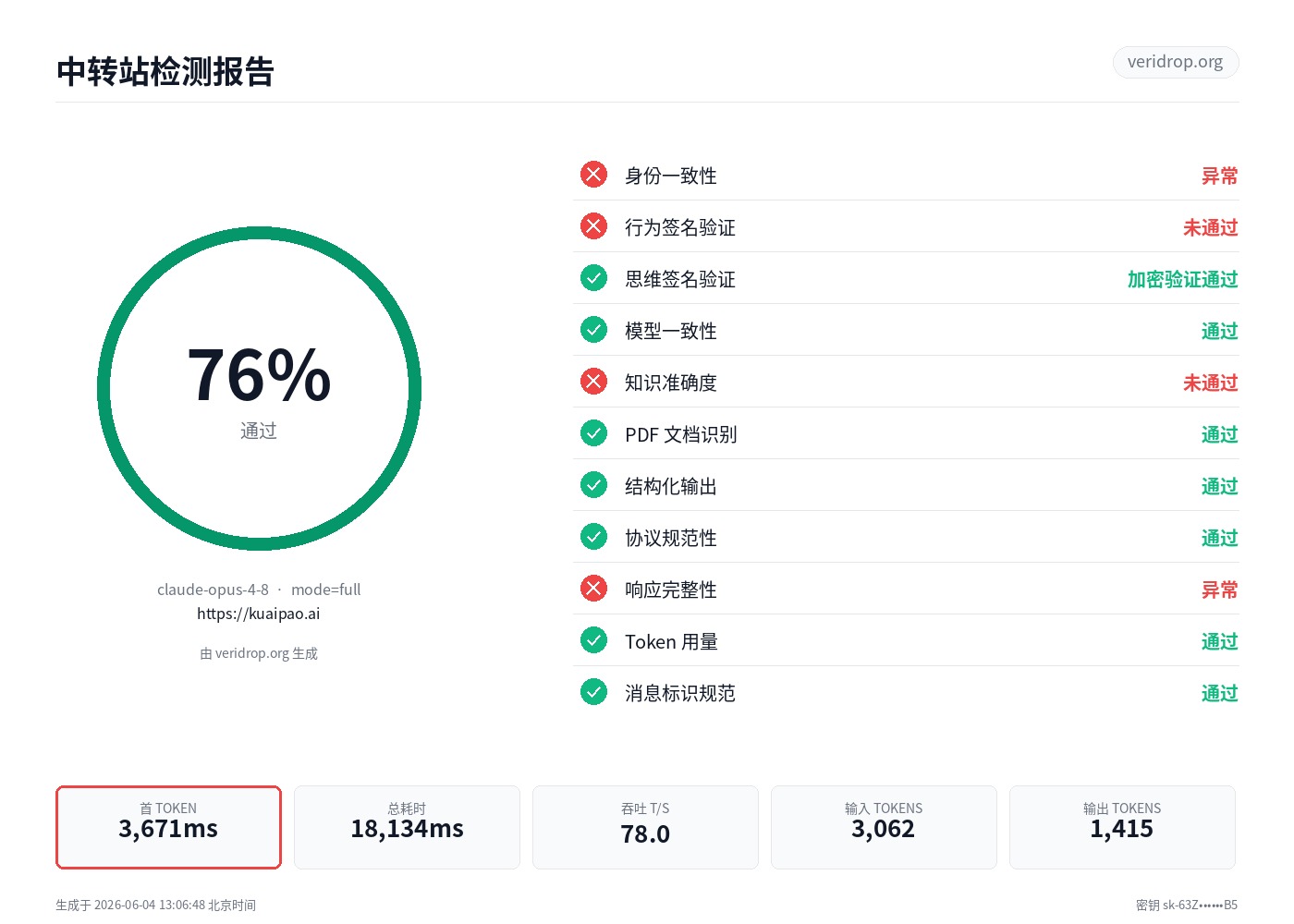Click the 协议规范性 row label

[671, 538]
